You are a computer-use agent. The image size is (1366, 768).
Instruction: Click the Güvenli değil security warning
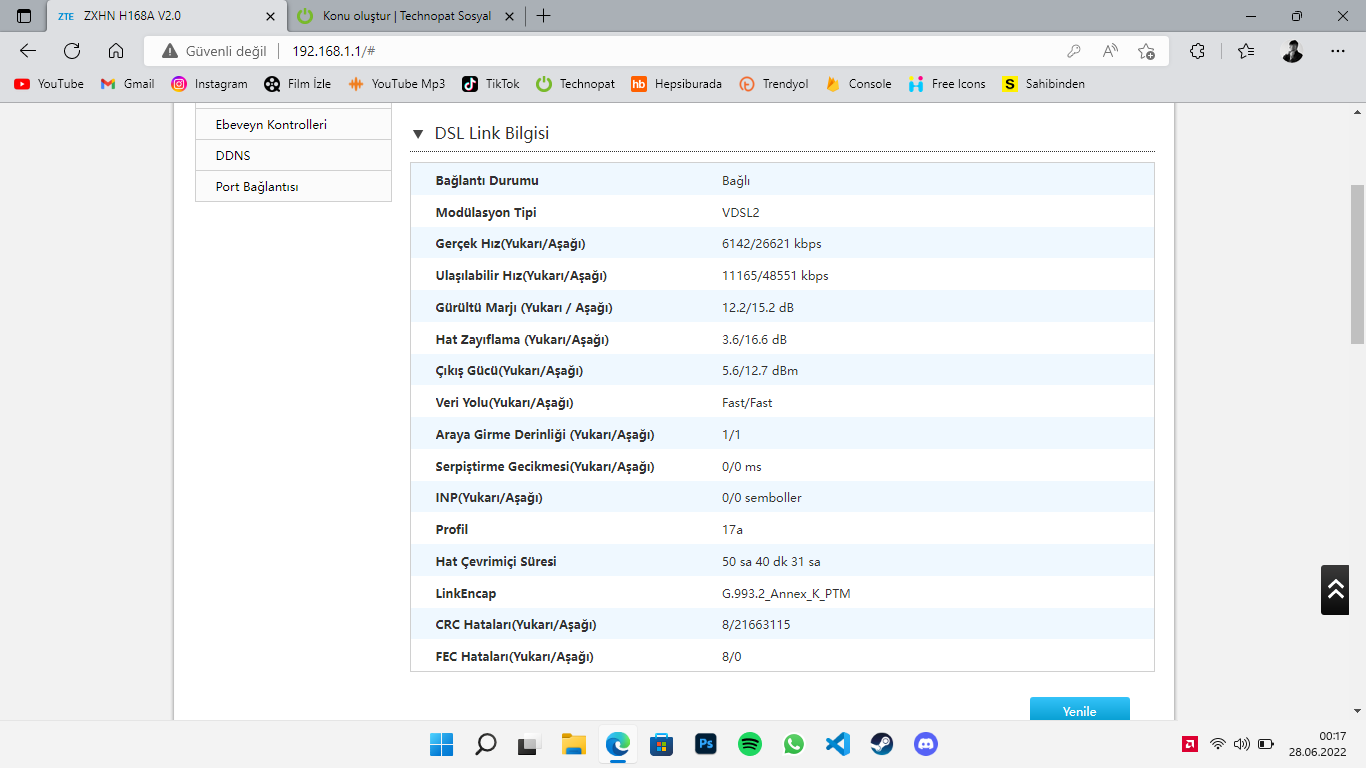[x=215, y=51]
